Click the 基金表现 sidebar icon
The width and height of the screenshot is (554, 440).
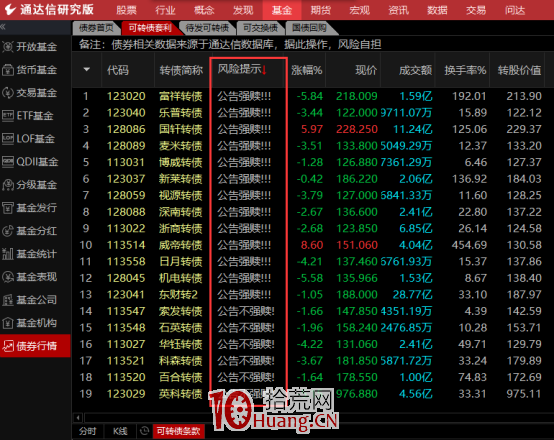coord(7,277)
